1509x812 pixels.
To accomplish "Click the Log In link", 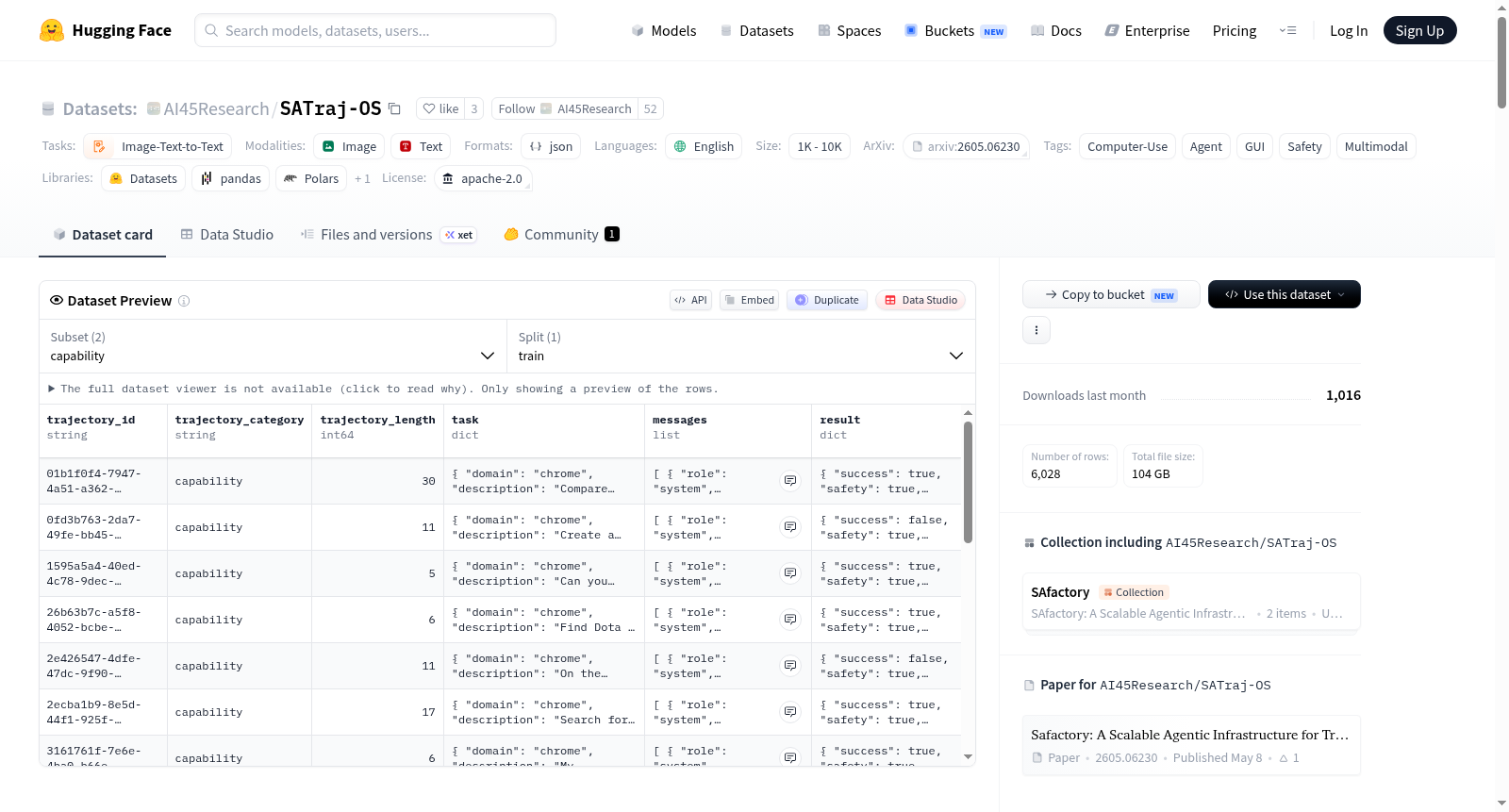I will [x=1349, y=30].
